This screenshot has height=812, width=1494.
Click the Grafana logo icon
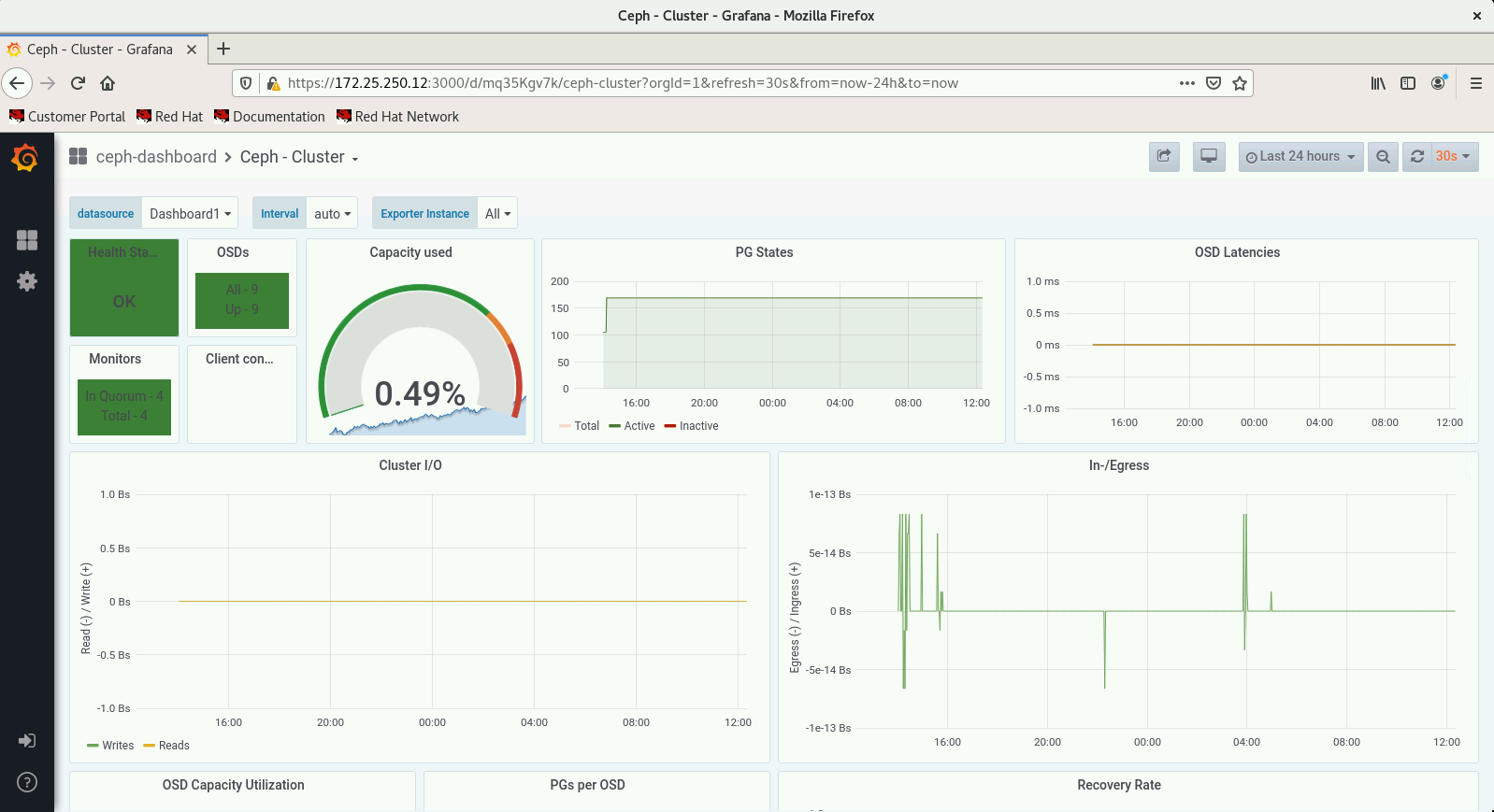coord(25,158)
